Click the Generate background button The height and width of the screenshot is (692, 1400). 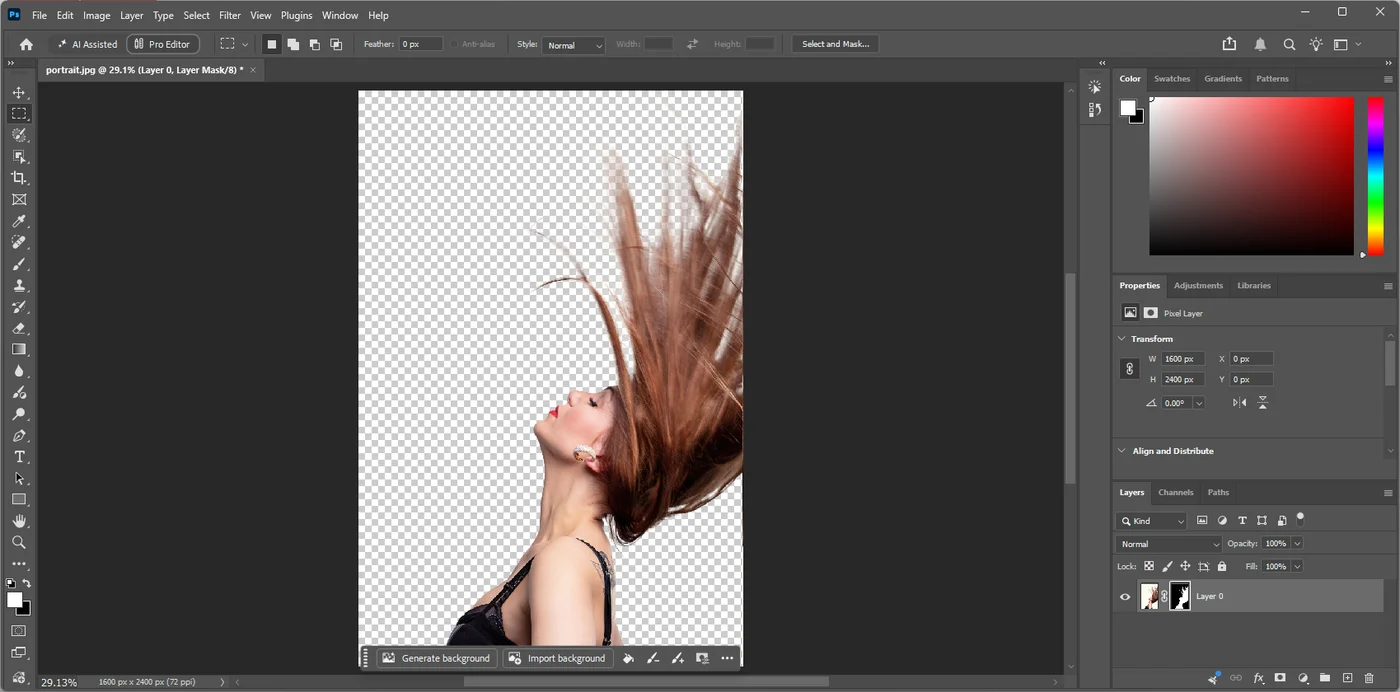(436, 658)
